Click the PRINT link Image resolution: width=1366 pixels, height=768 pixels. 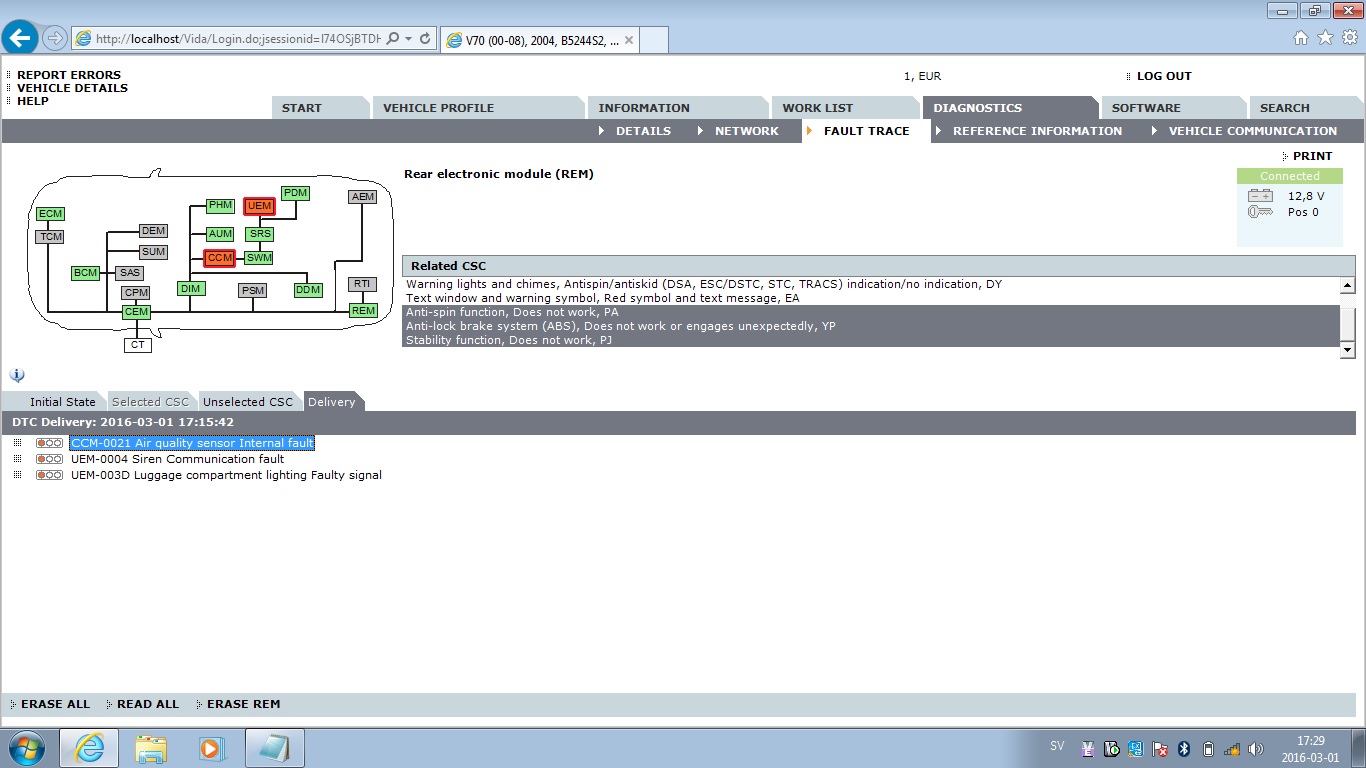1312,156
